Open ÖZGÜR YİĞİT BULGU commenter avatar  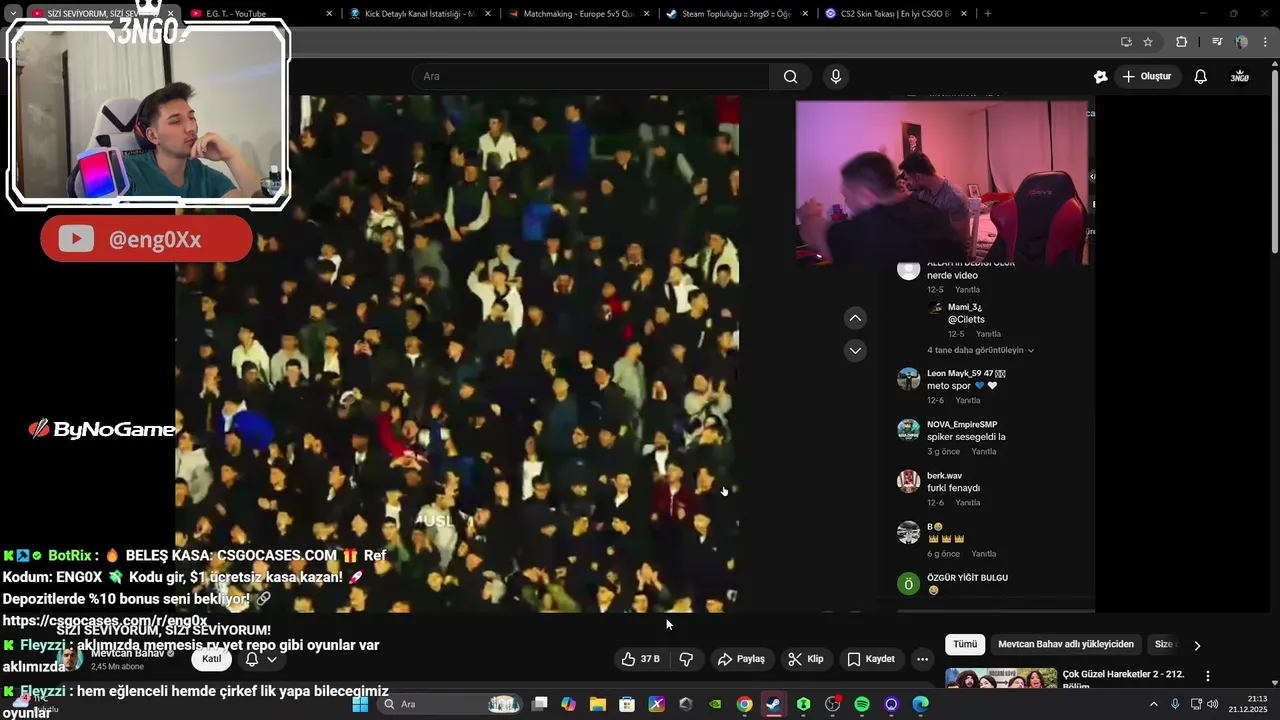coord(908,583)
